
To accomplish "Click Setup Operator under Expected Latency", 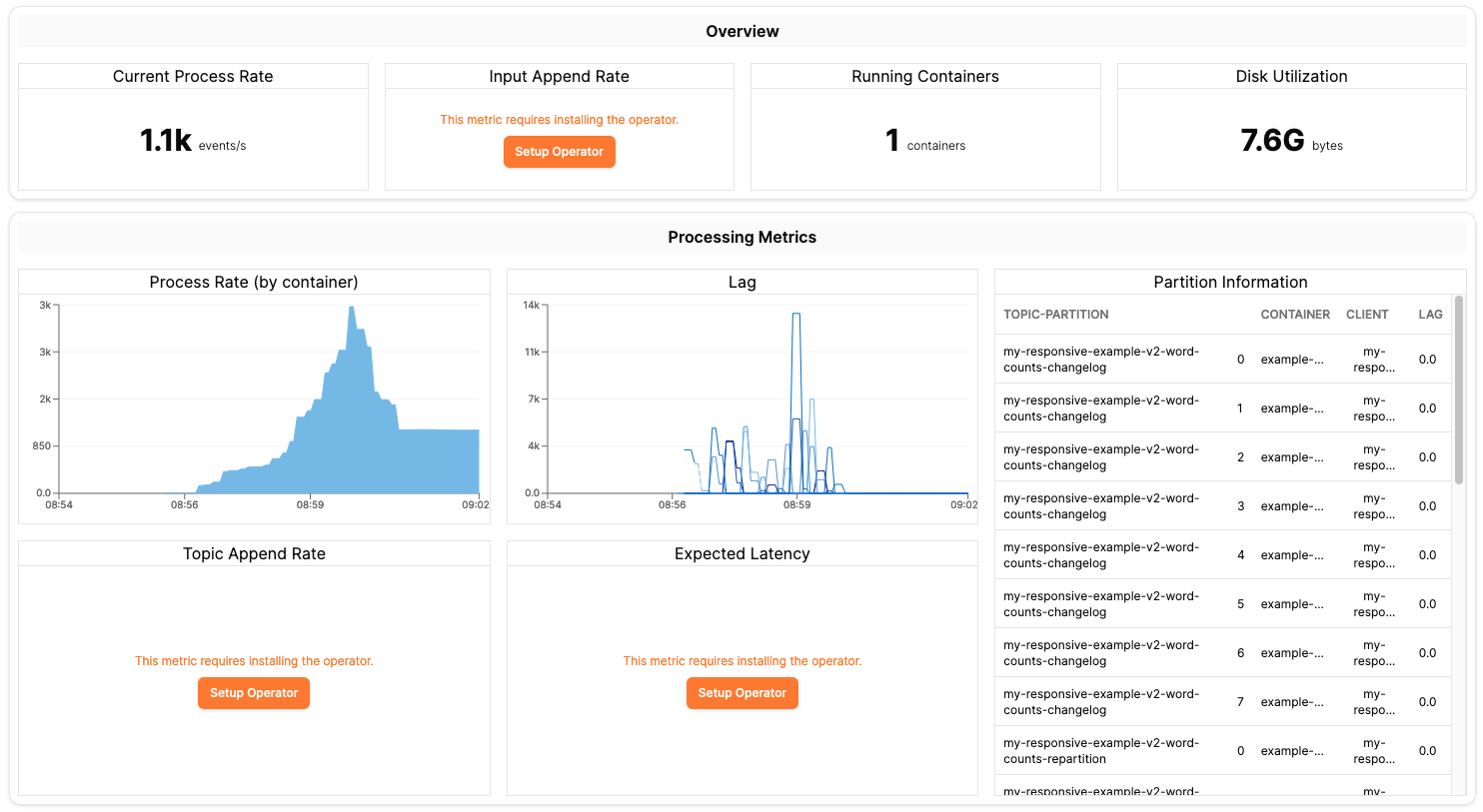I will pos(741,693).
